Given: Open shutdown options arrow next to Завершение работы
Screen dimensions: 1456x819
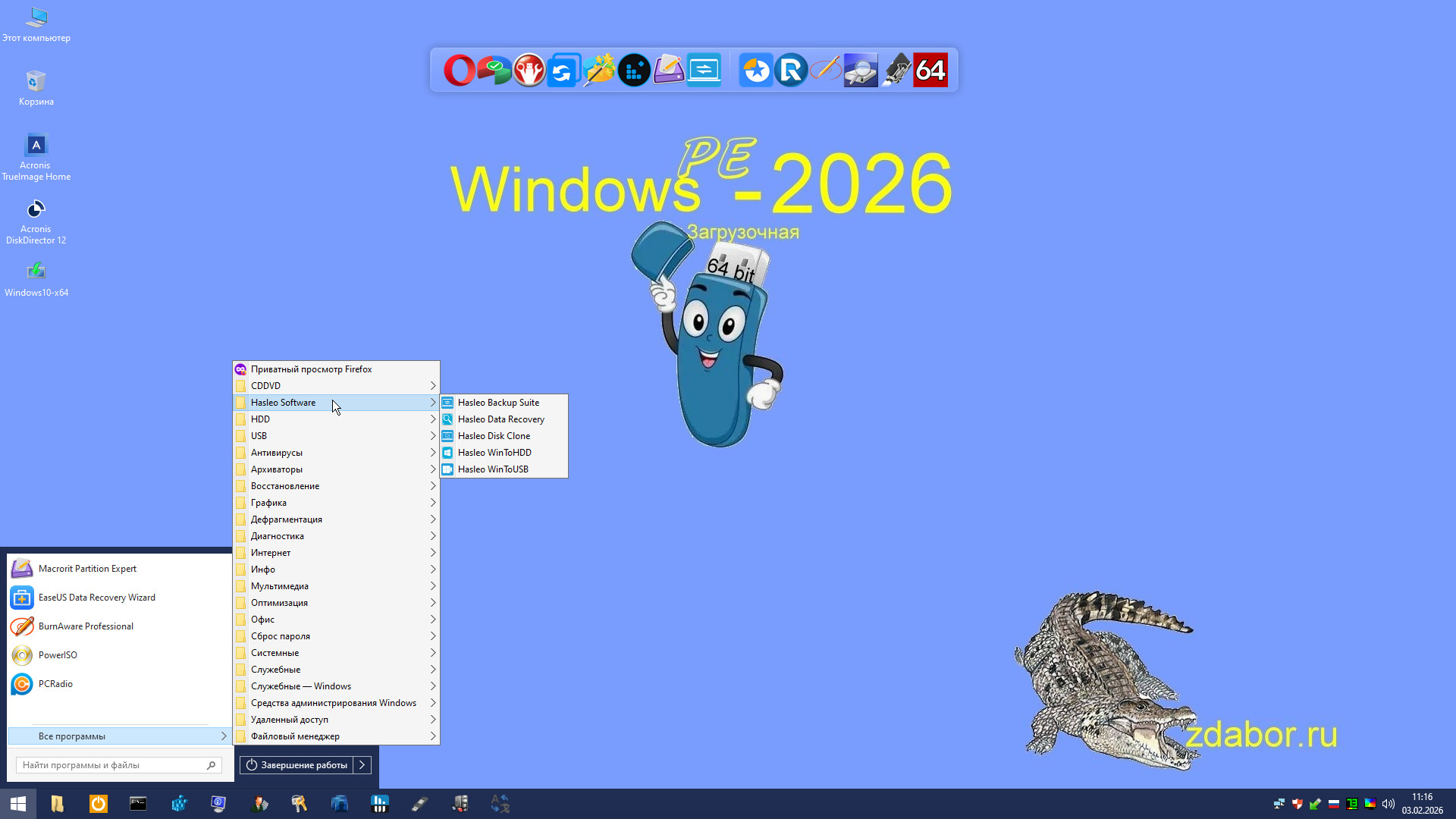Looking at the screenshot, I should coord(362,765).
